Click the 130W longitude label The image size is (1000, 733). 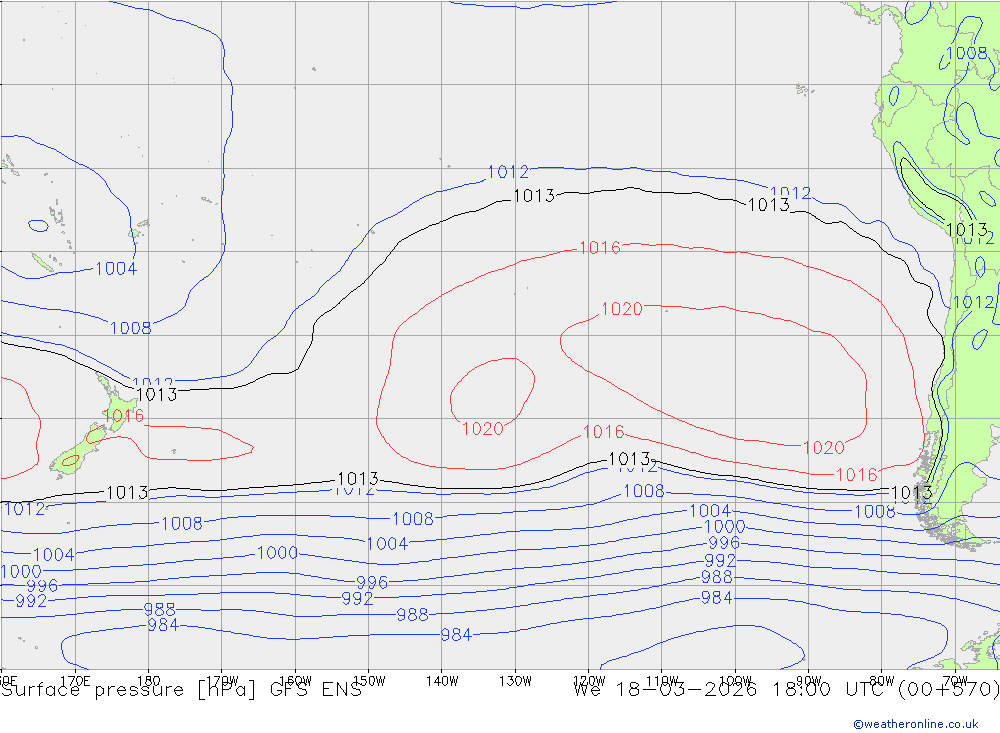[515, 681]
